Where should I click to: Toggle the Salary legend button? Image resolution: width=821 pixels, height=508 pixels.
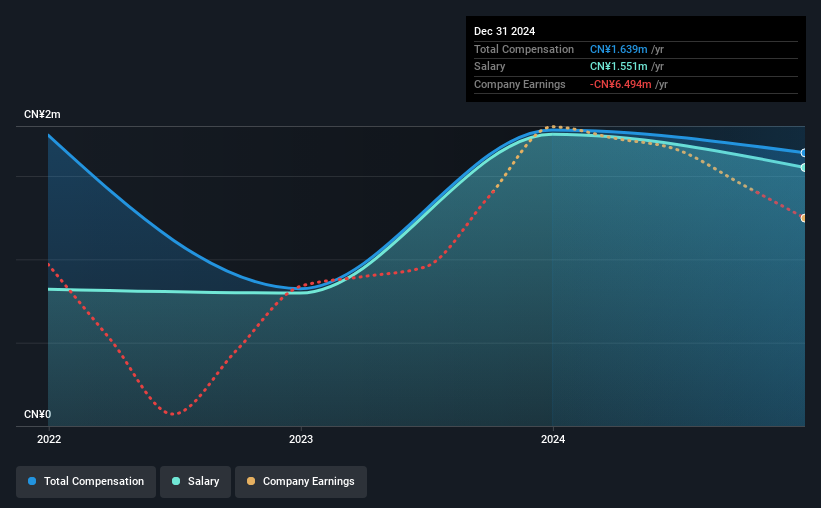click(195, 481)
